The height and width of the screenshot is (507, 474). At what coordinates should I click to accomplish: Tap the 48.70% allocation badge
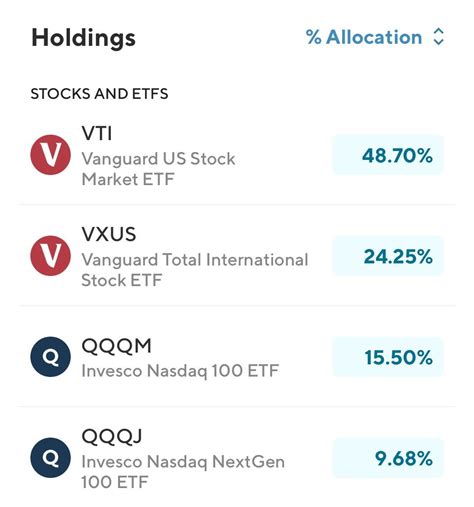[x=388, y=155]
